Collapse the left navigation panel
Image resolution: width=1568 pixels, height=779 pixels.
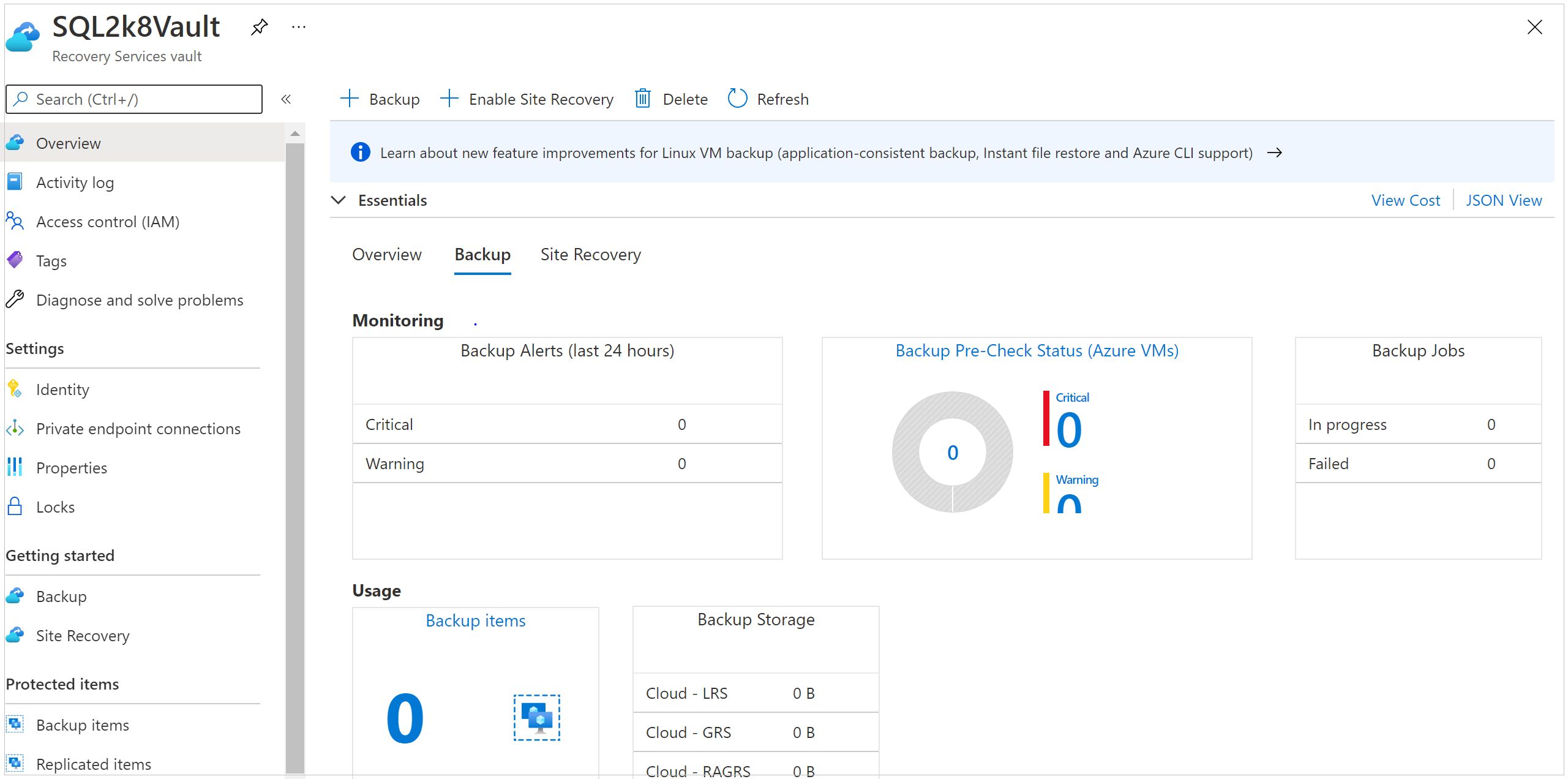286,99
